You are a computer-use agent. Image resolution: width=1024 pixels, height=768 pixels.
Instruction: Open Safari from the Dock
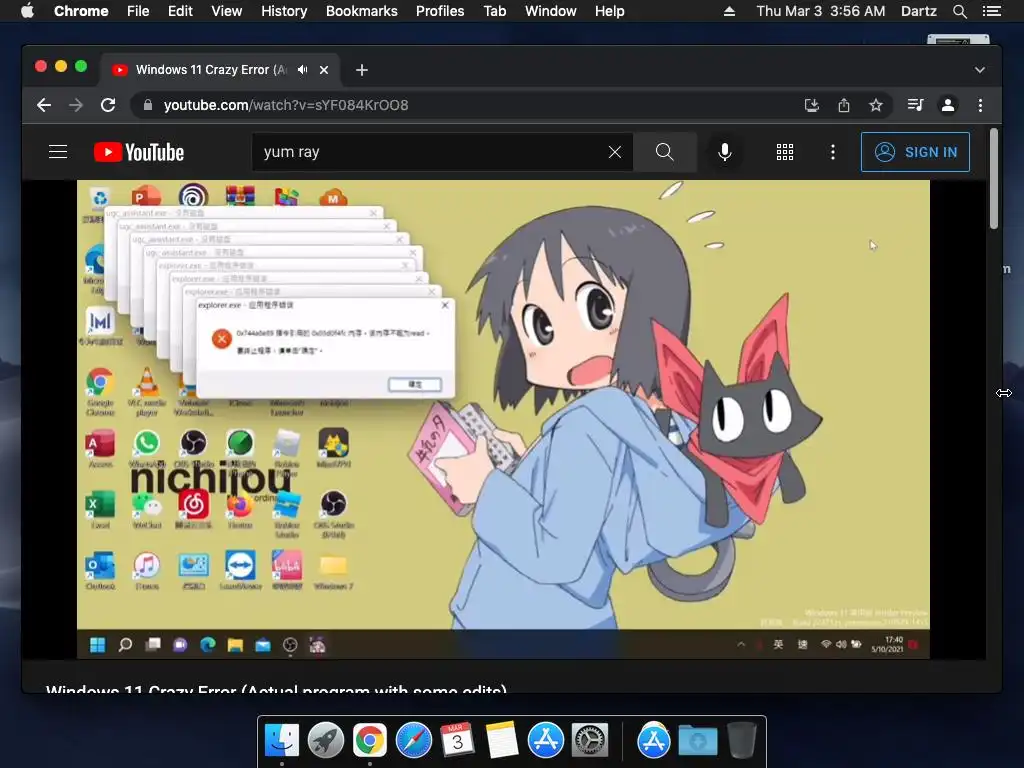pyautogui.click(x=413, y=741)
